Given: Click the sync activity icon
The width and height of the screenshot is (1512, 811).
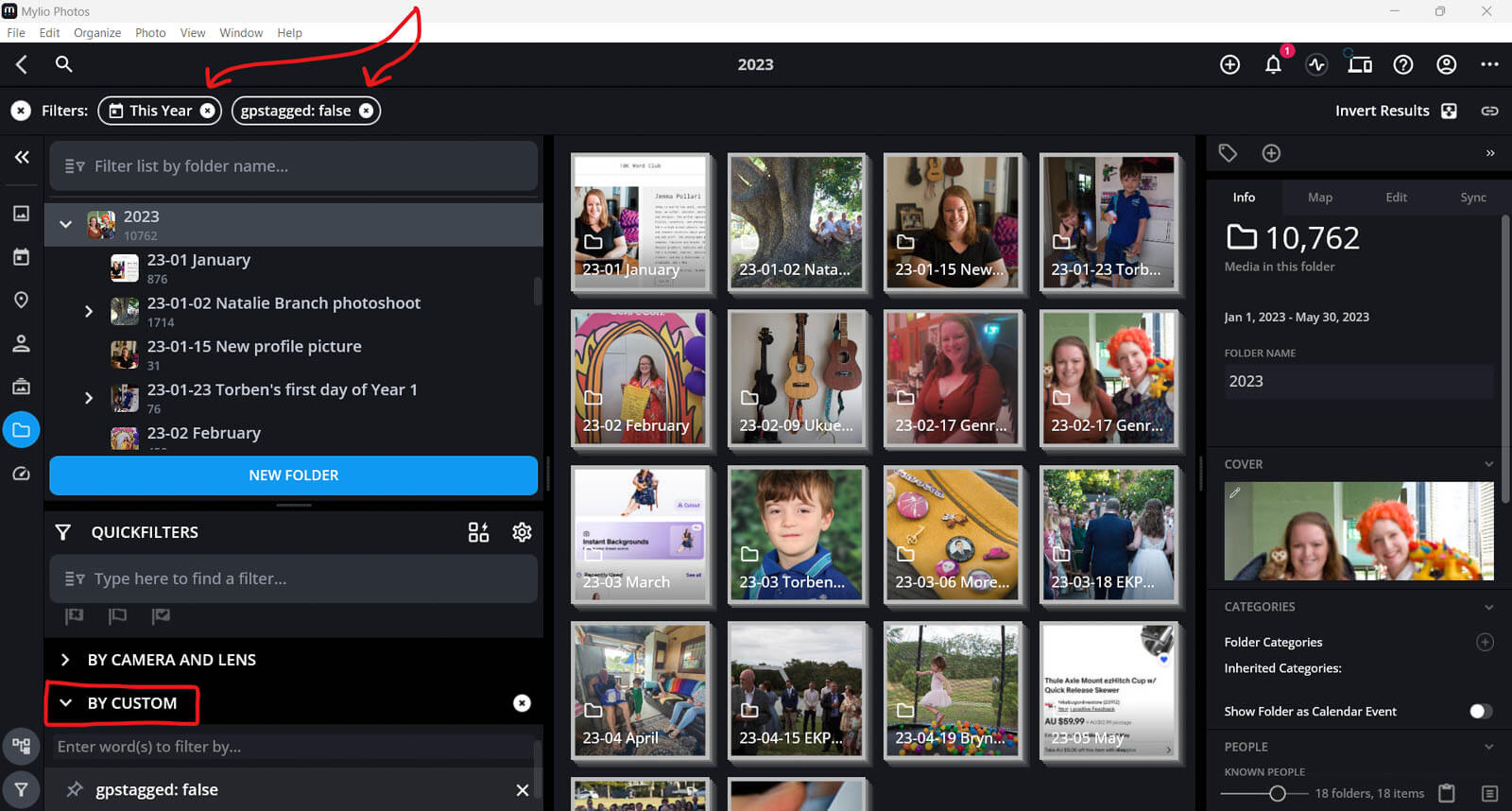Looking at the screenshot, I should pos(1316,65).
